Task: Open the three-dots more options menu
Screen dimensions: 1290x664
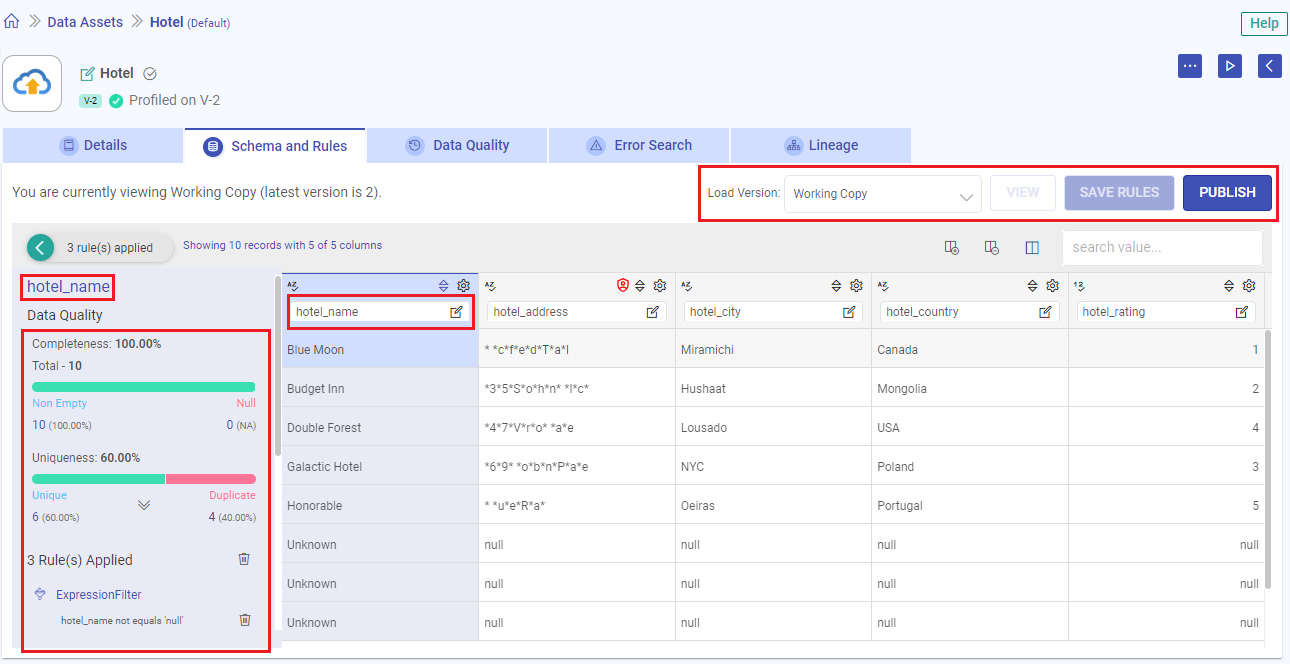Action: pos(1189,66)
